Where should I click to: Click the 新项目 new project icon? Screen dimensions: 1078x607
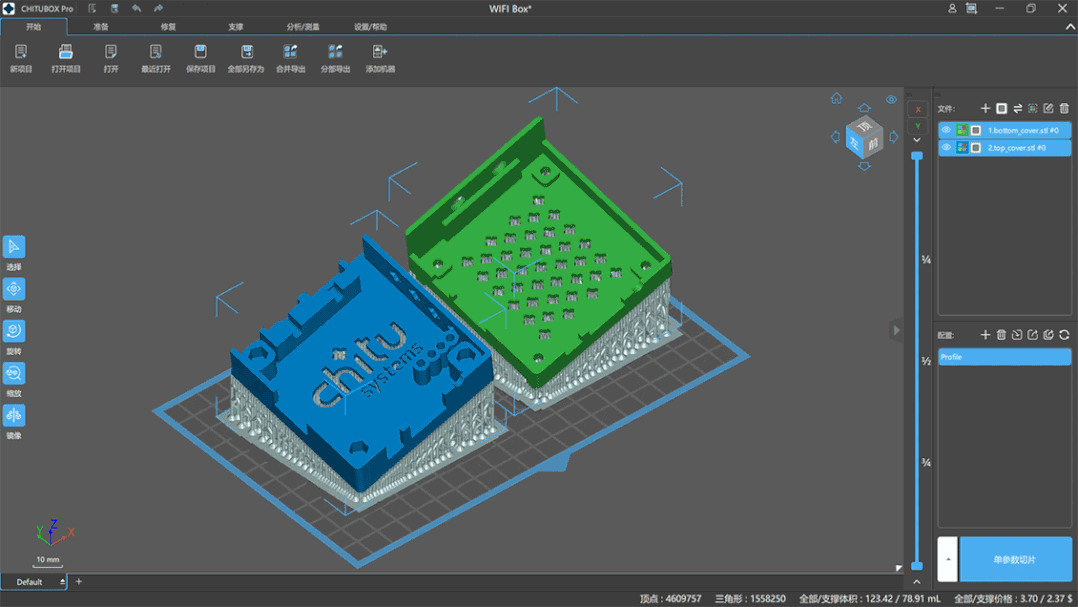(x=21, y=52)
